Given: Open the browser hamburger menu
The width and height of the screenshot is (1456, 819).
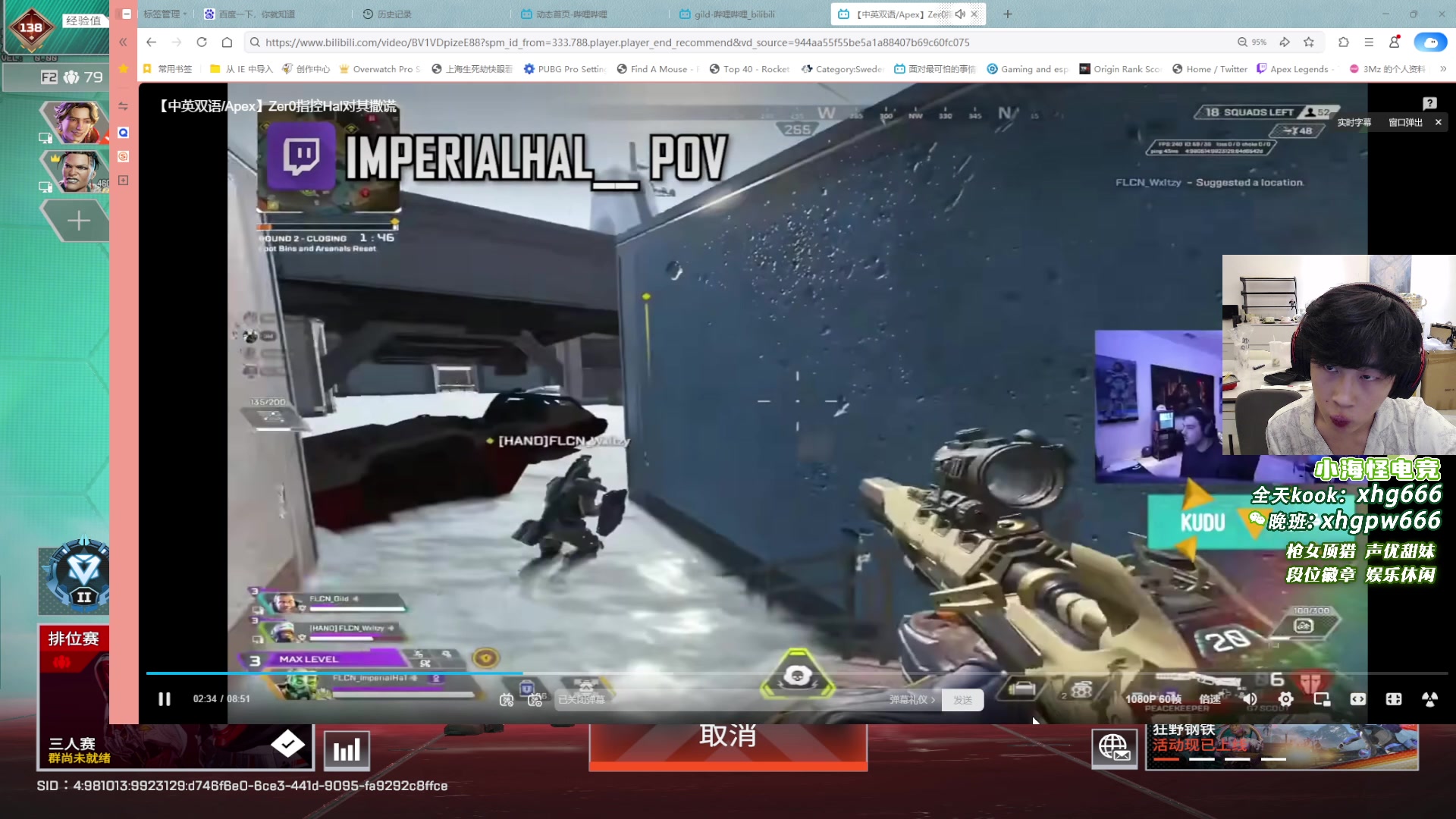Looking at the screenshot, I should pos(1369,42).
